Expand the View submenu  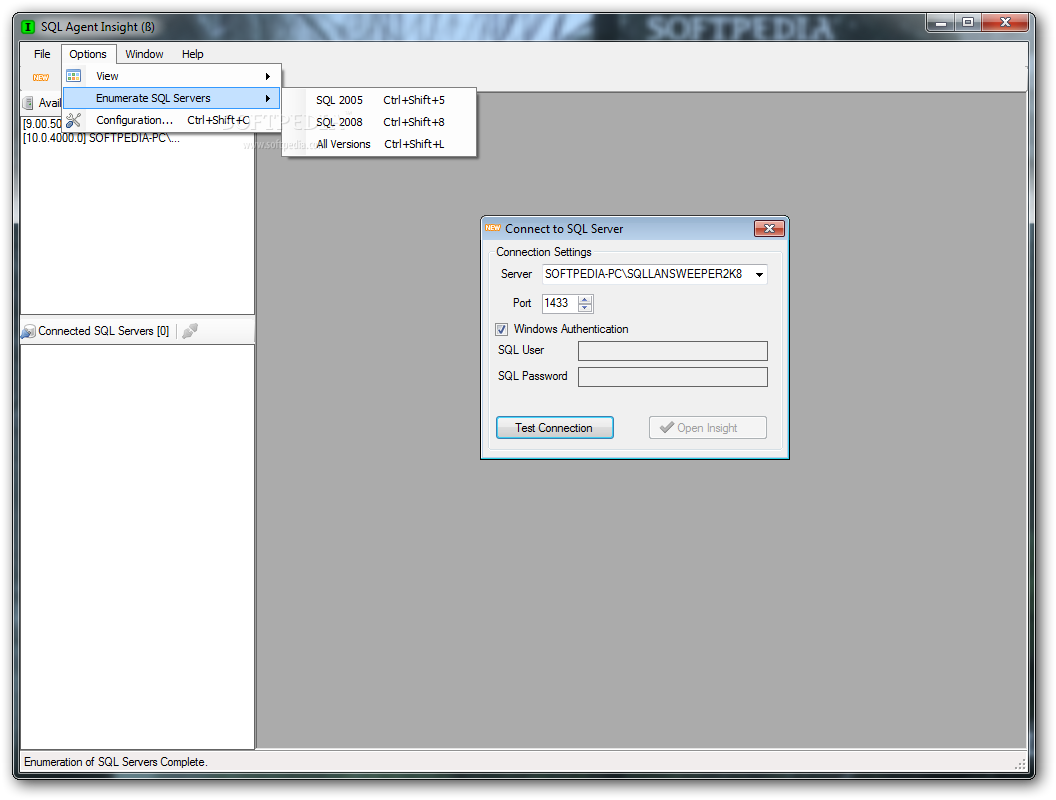click(172, 76)
